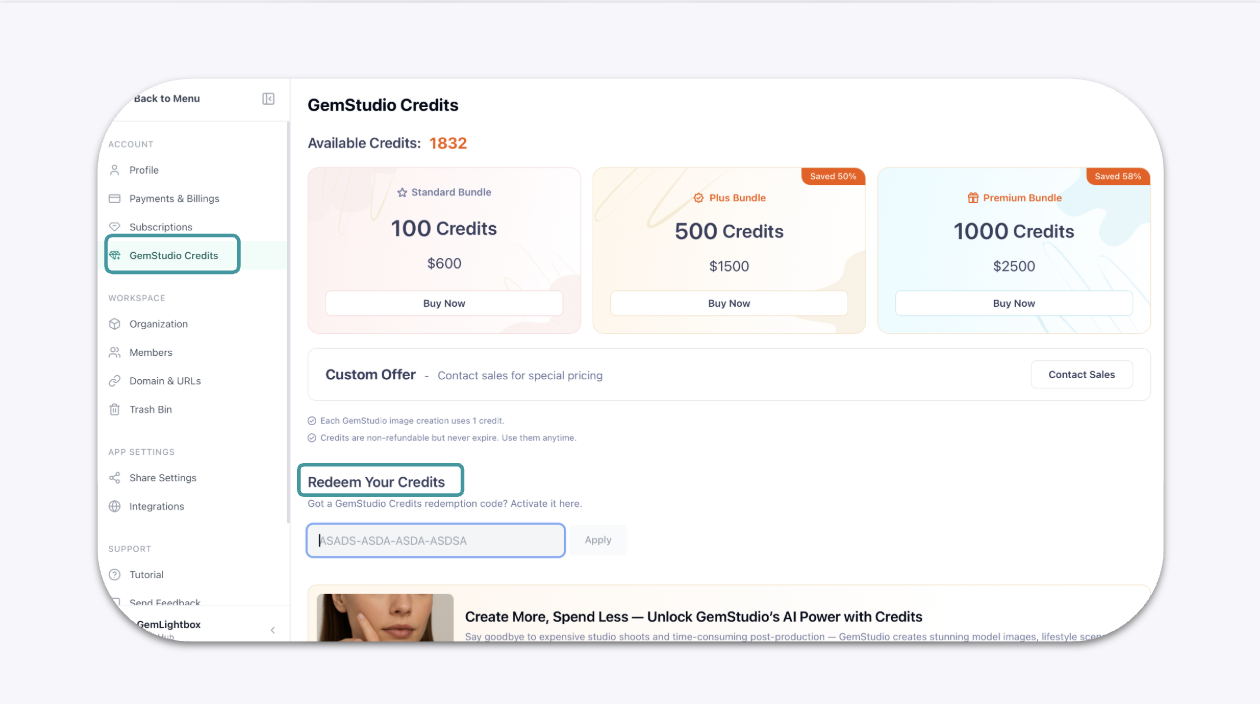Click the Members people icon
This screenshot has height=704, width=1260.
coord(115,353)
